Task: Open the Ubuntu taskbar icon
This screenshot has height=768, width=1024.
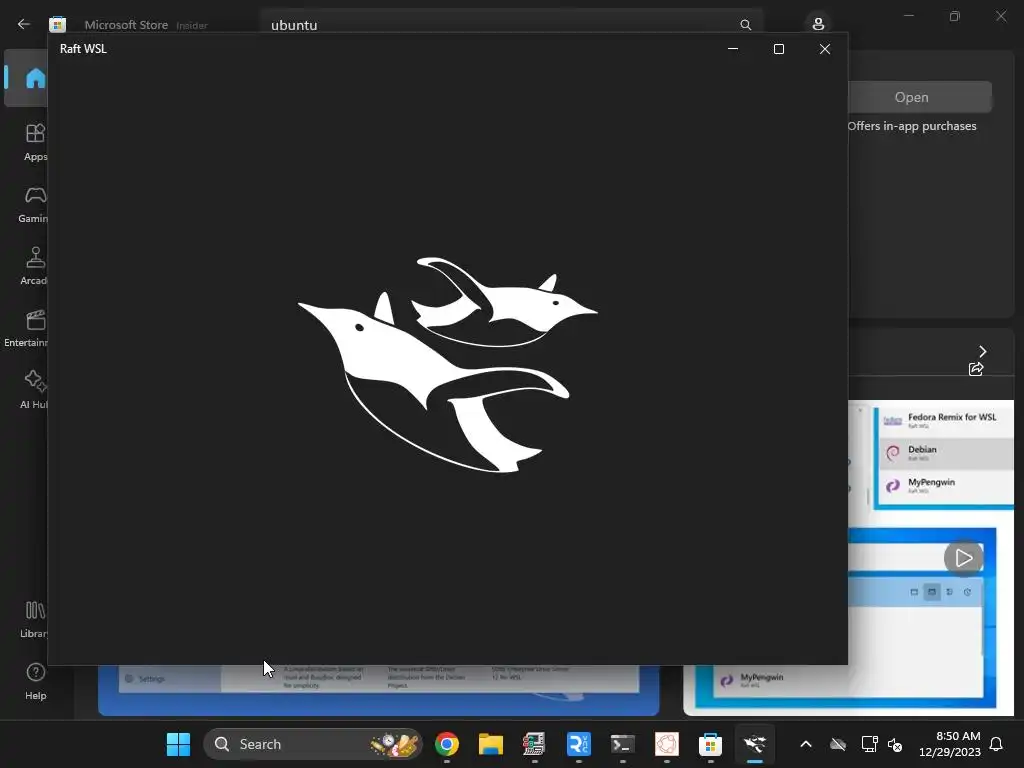Action: (667, 744)
